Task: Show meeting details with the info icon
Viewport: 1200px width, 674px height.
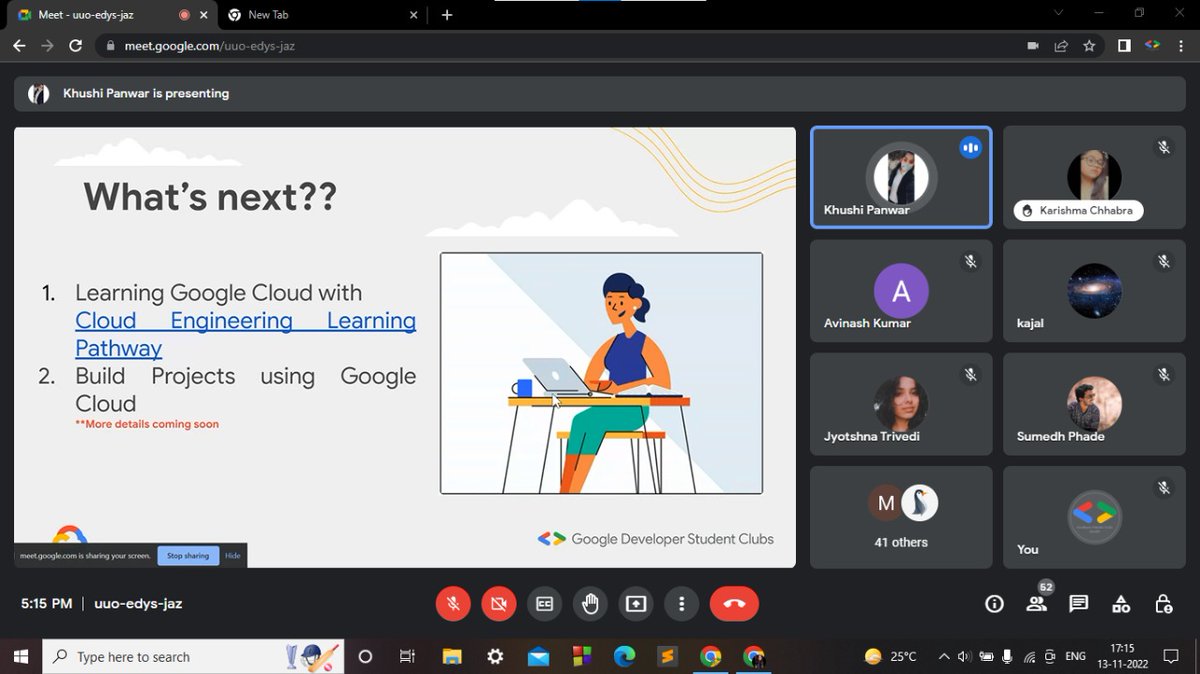Action: click(994, 604)
